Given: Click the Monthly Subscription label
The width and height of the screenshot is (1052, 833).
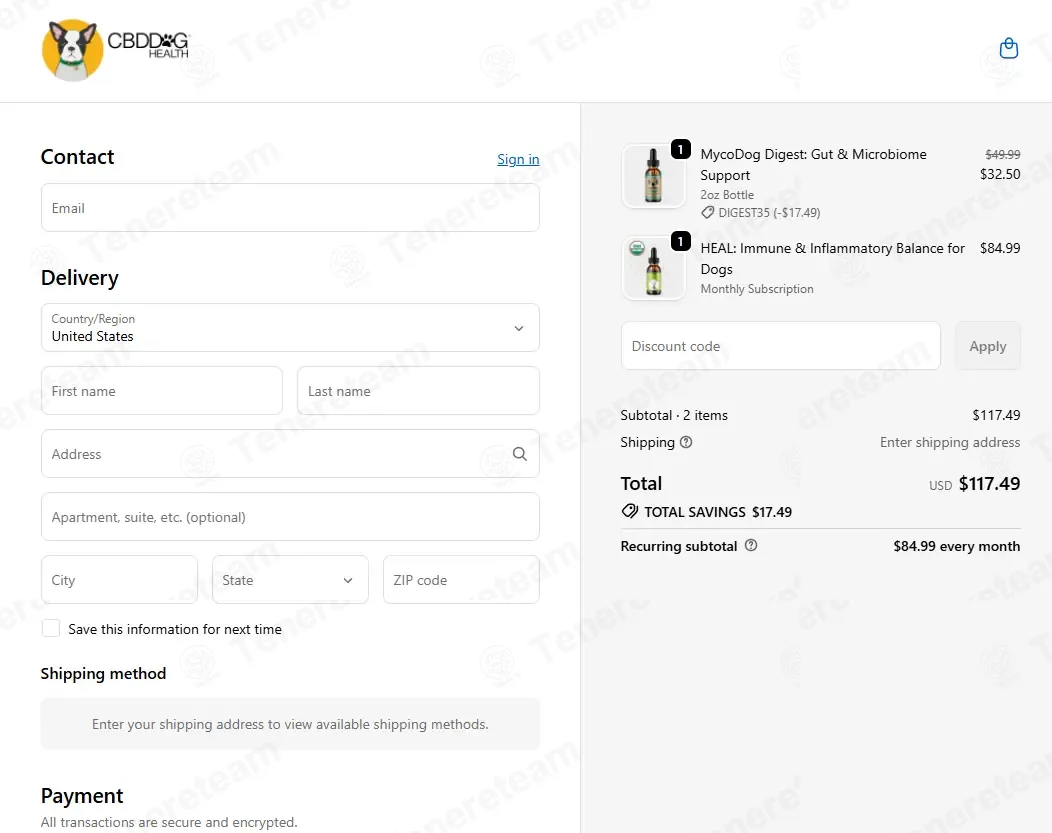Looking at the screenshot, I should pos(757,289).
